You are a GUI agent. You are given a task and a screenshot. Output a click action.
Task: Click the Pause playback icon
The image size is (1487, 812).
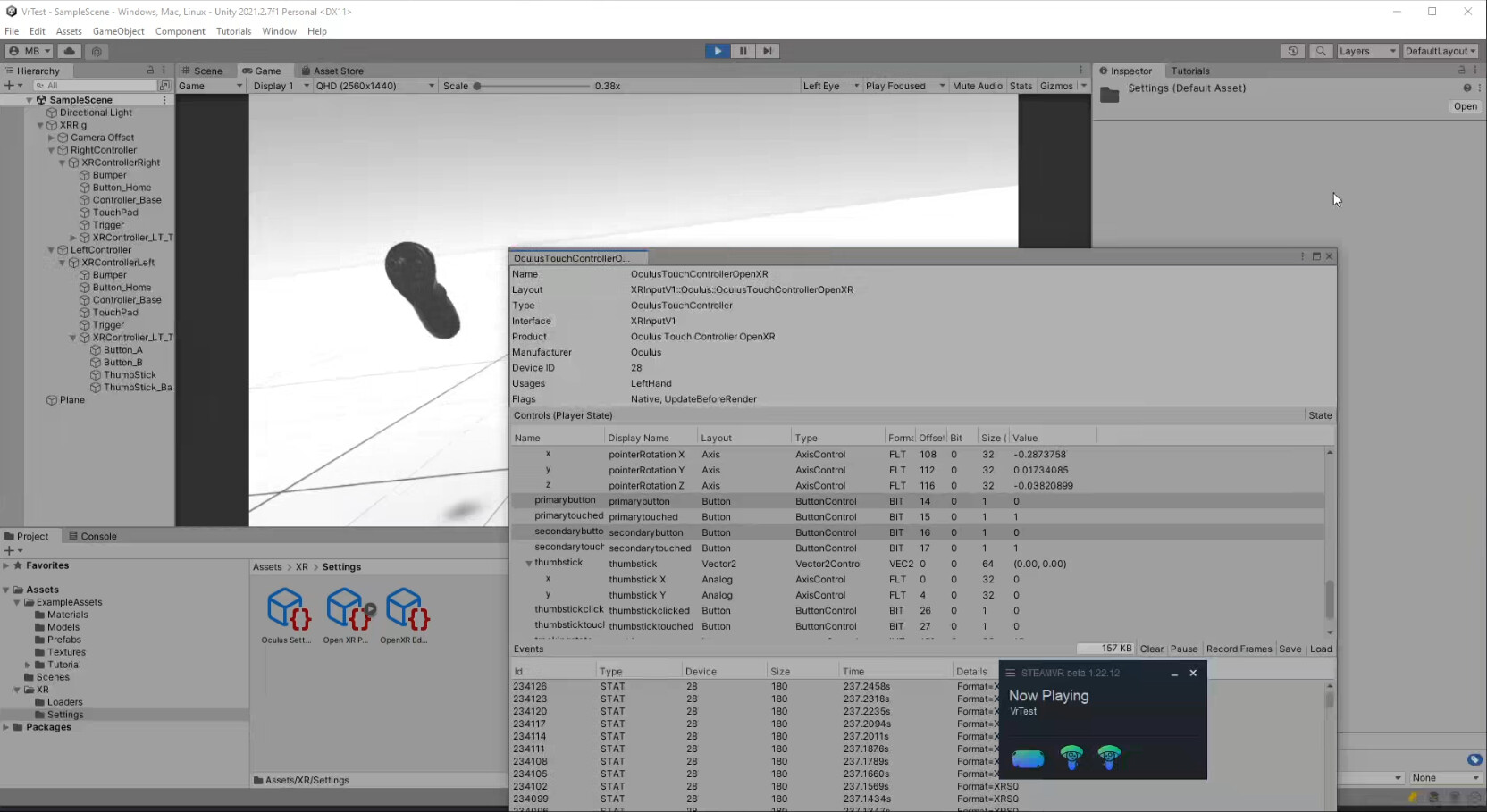743,51
